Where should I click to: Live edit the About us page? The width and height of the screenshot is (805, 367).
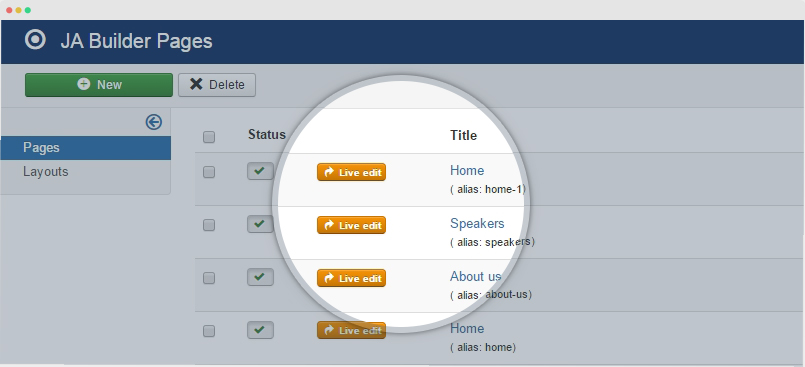coord(351,278)
